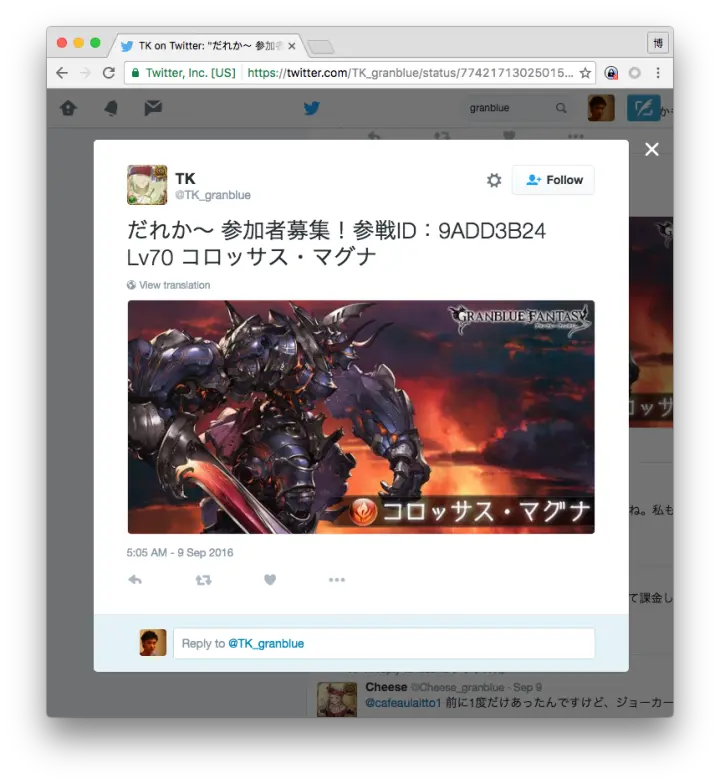Open the Granblue Fantasy tweet image
This screenshot has width=720, height=784.
[x=361, y=417]
